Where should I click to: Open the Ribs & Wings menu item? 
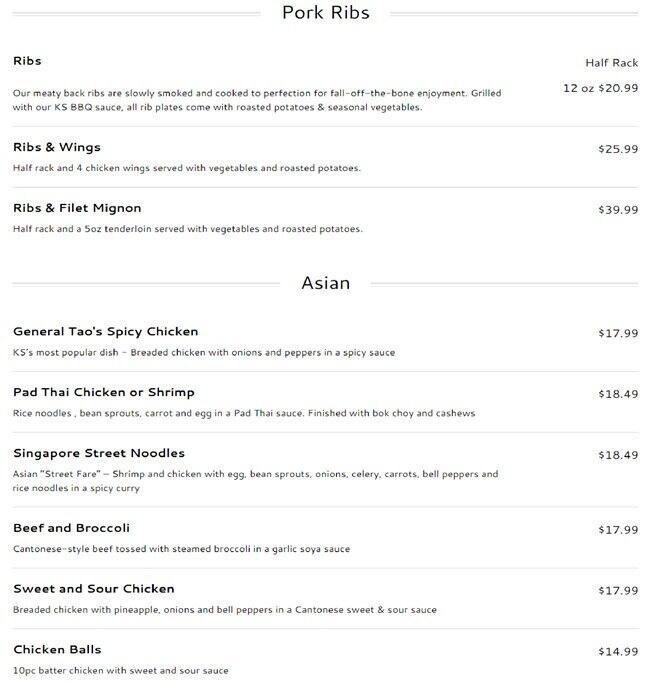pos(57,148)
